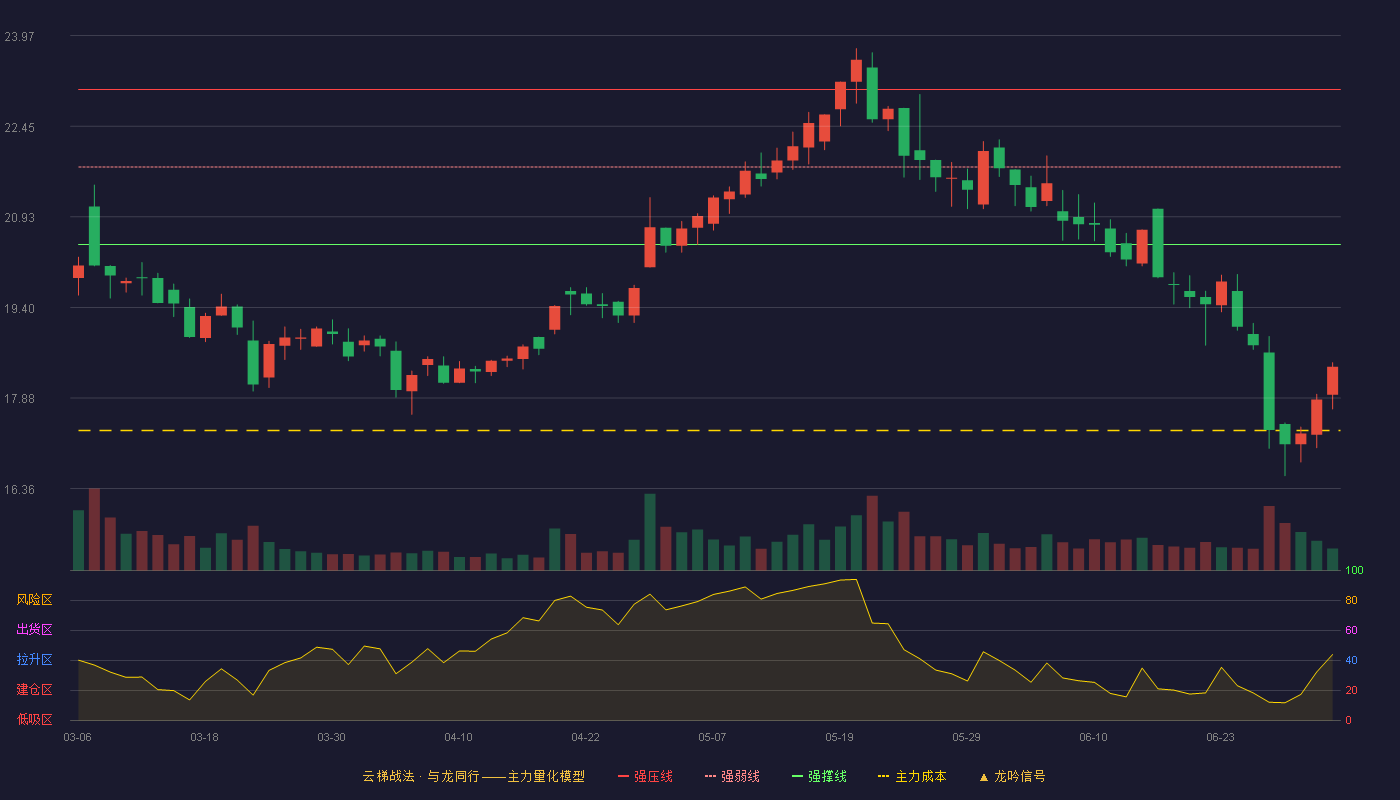Click the red 20 indicator axis value

[x=1351, y=691]
